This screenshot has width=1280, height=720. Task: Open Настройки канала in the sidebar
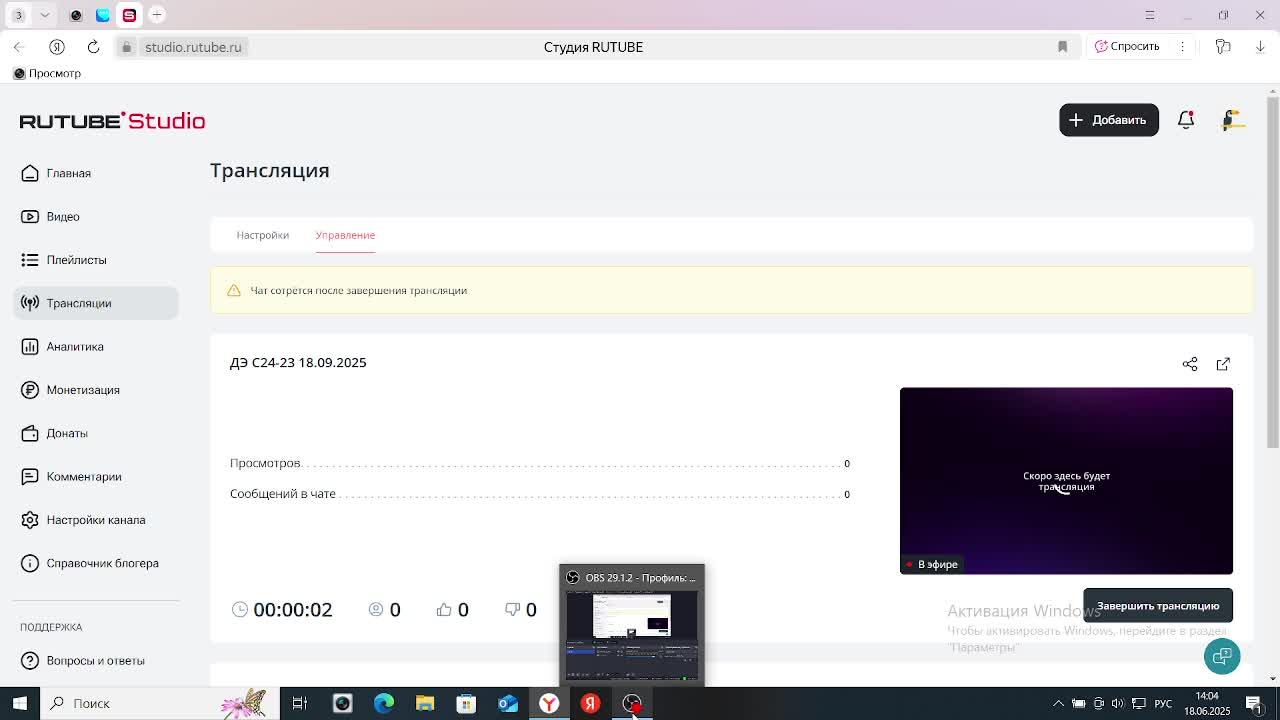point(96,520)
